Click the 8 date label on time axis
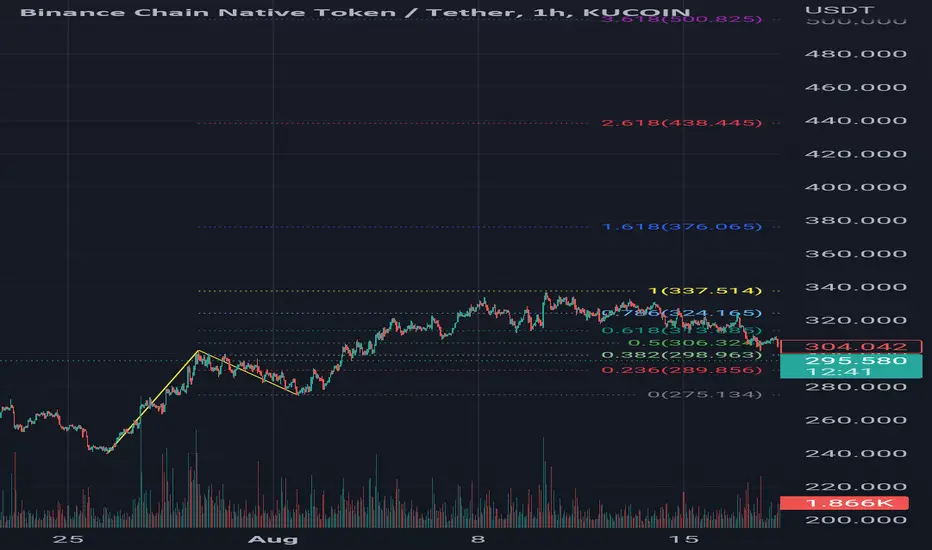 coord(478,540)
